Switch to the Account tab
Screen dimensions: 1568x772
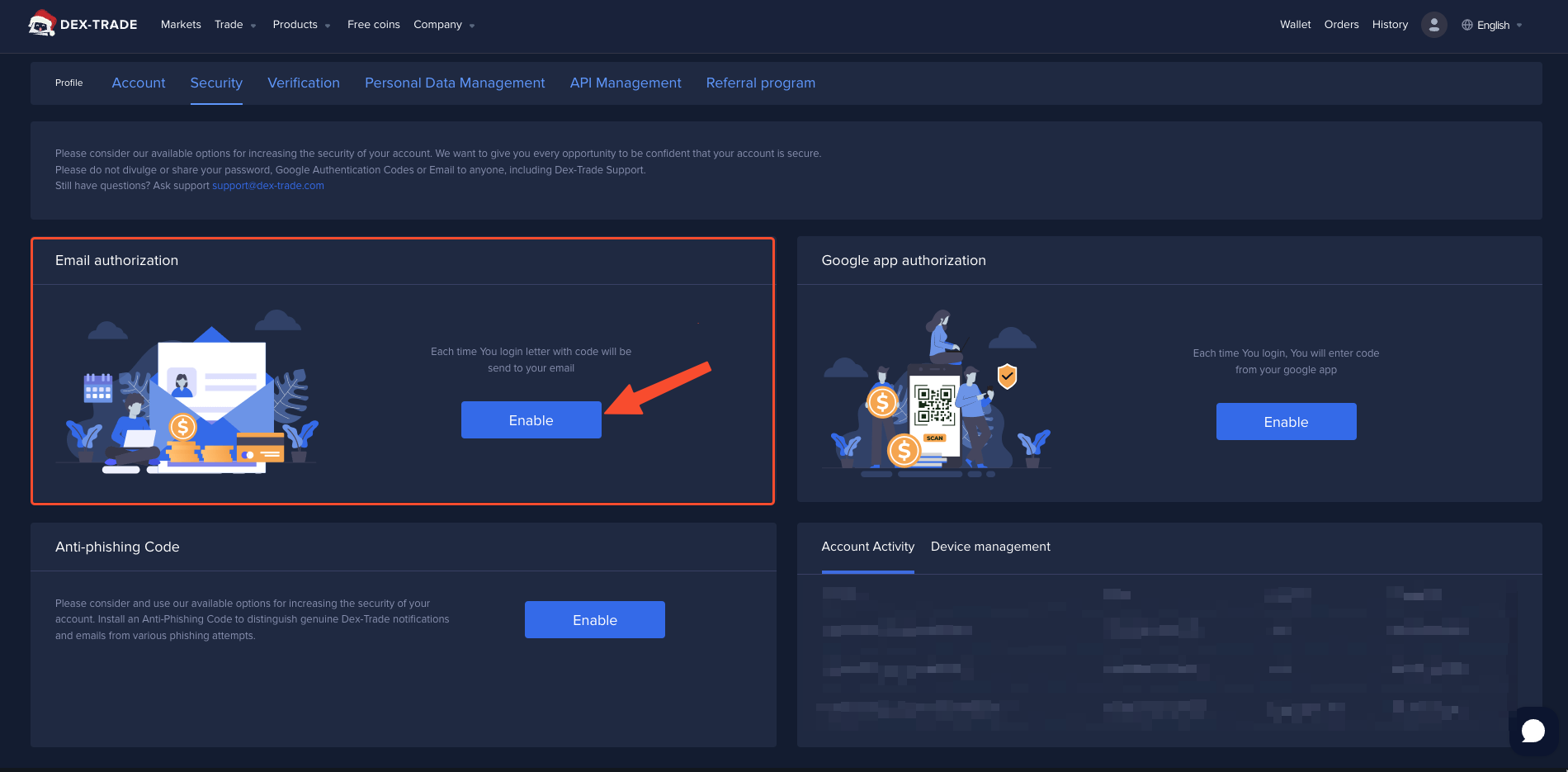tap(139, 83)
